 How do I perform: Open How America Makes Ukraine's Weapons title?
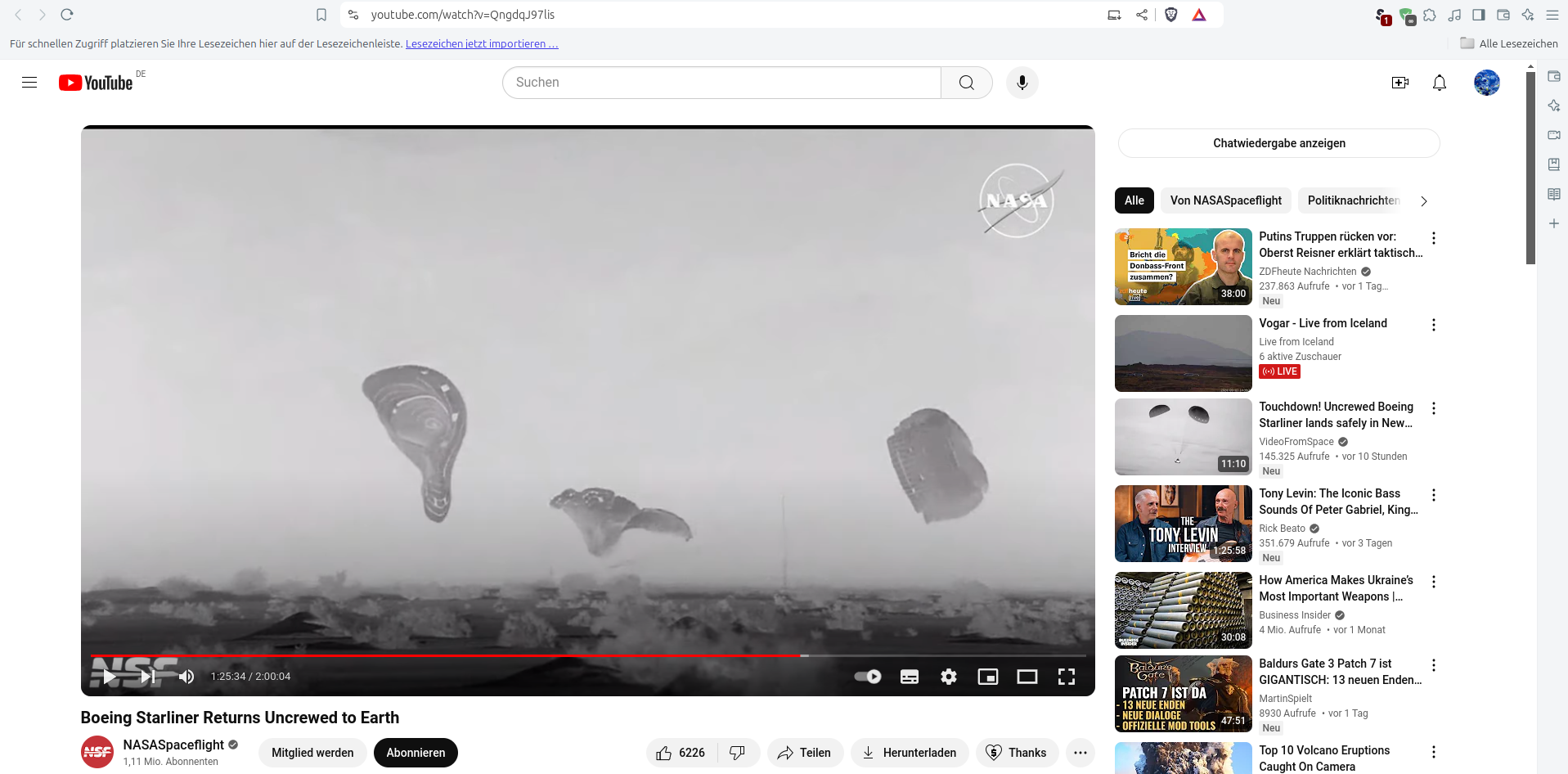click(1337, 588)
